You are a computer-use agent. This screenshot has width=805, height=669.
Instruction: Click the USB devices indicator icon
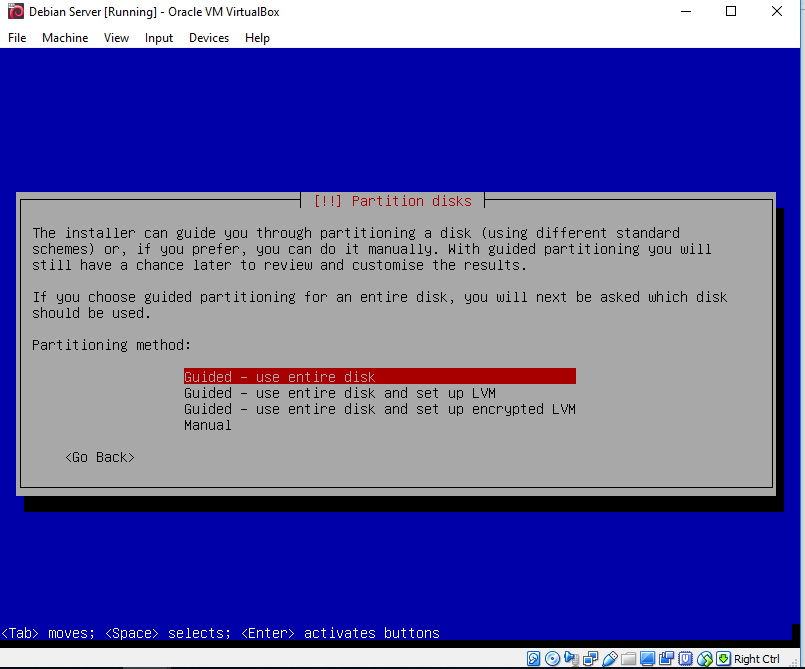[610, 659]
